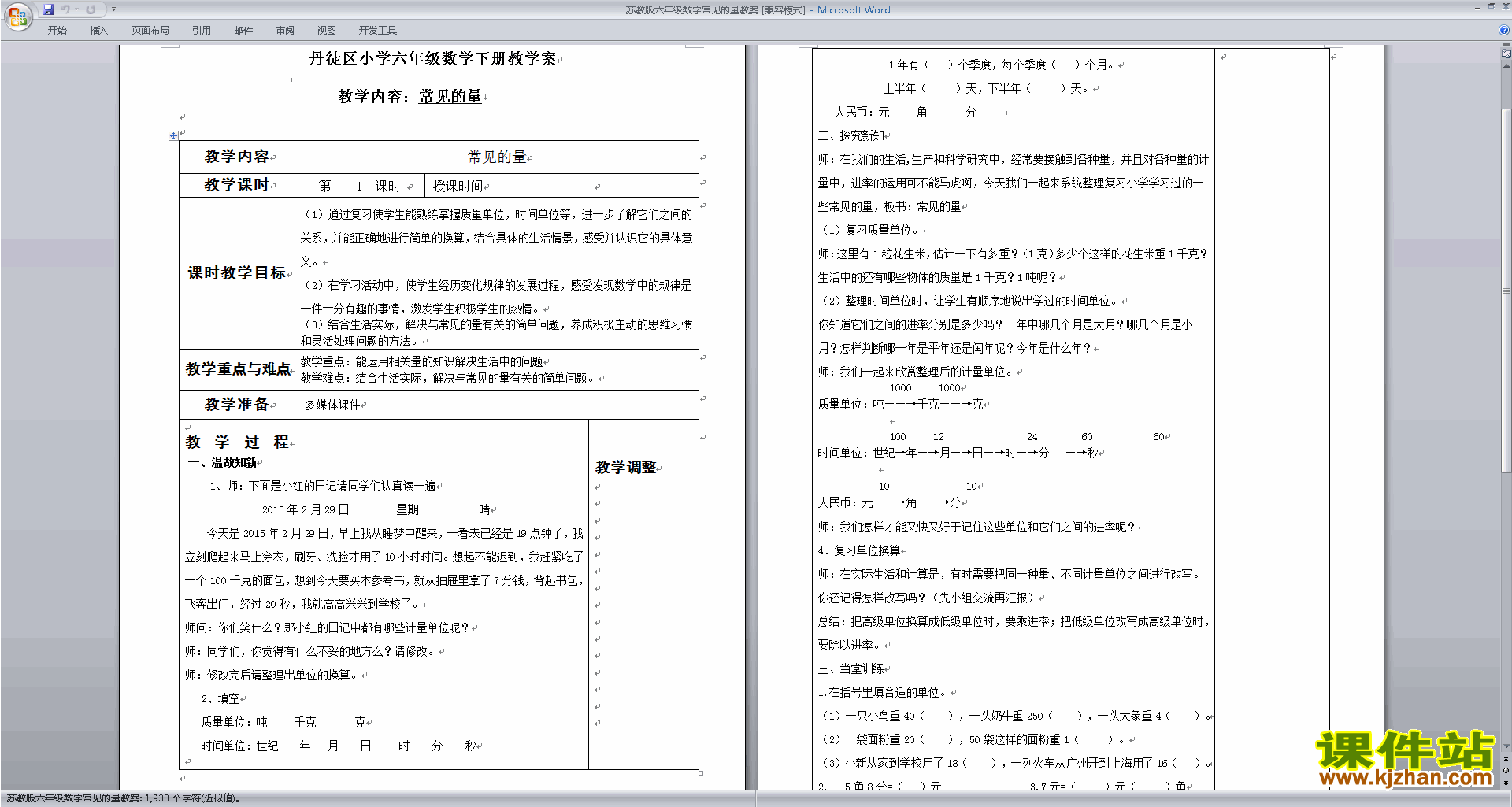
Task: Go to the 开发工具 ribbon tab
Action: coord(377,30)
